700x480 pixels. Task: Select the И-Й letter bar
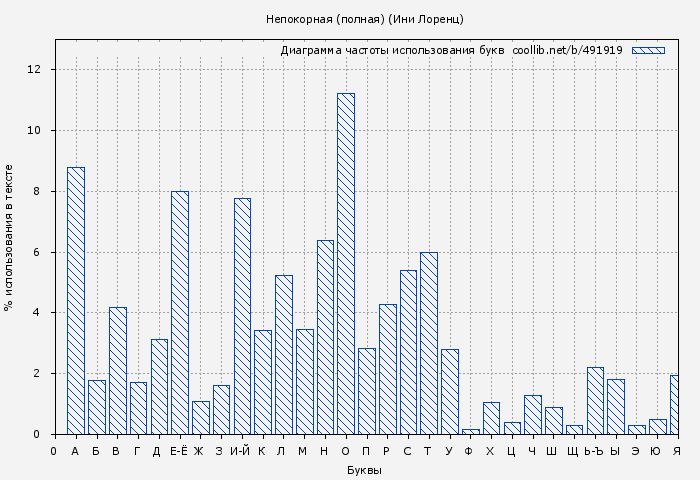click(242, 316)
